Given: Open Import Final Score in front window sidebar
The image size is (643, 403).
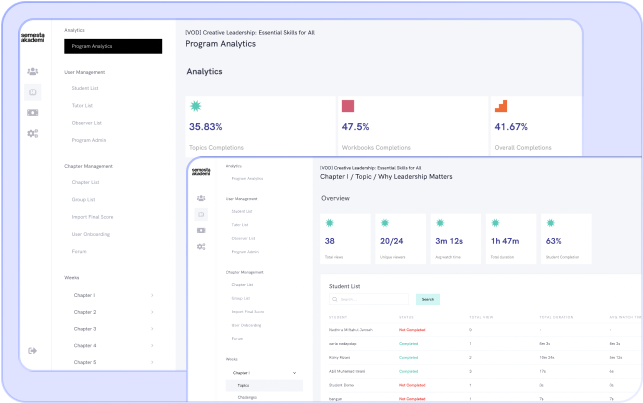Looking at the screenshot, I should point(248,312).
